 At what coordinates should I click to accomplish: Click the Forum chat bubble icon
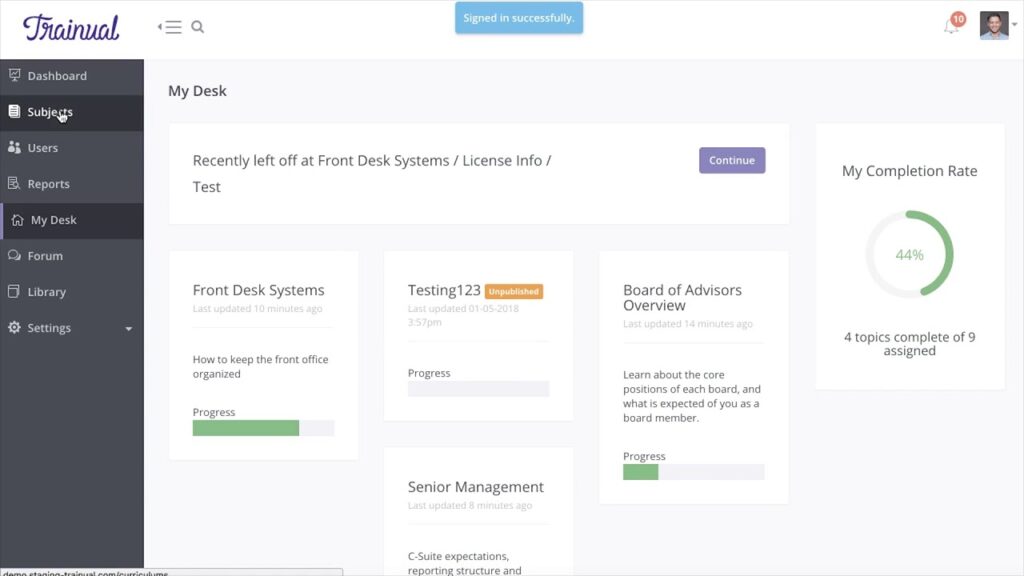pyautogui.click(x=14, y=255)
